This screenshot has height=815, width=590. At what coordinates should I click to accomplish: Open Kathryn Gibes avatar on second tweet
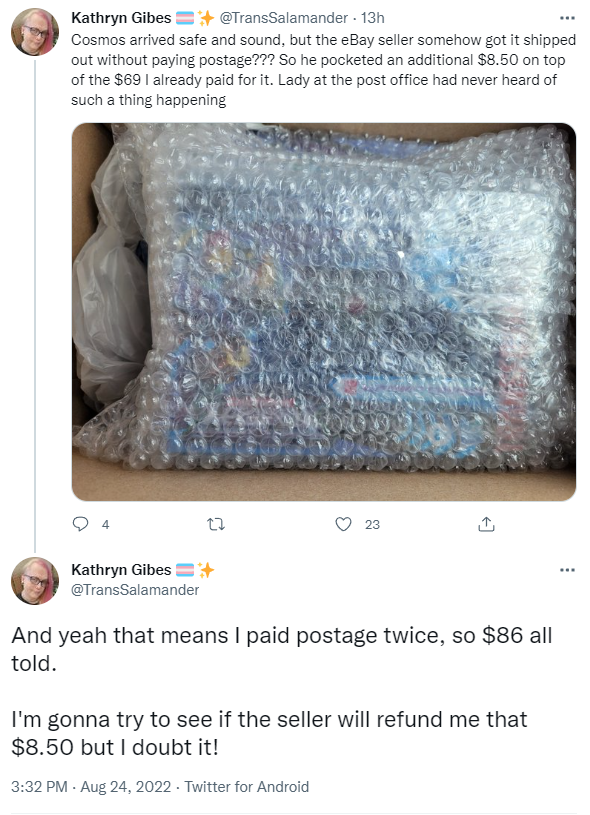tap(35, 581)
